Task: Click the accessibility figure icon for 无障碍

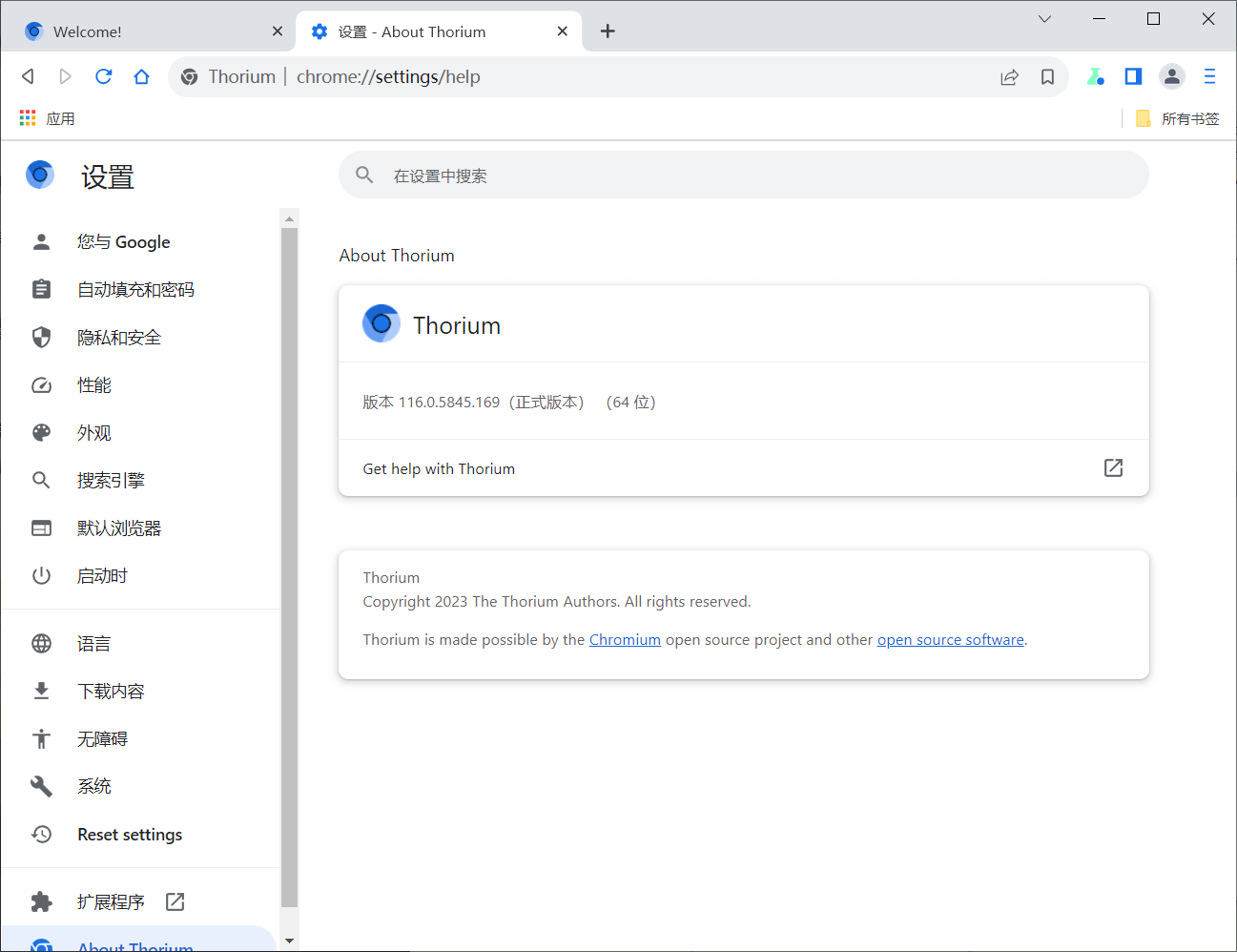Action: [x=41, y=739]
